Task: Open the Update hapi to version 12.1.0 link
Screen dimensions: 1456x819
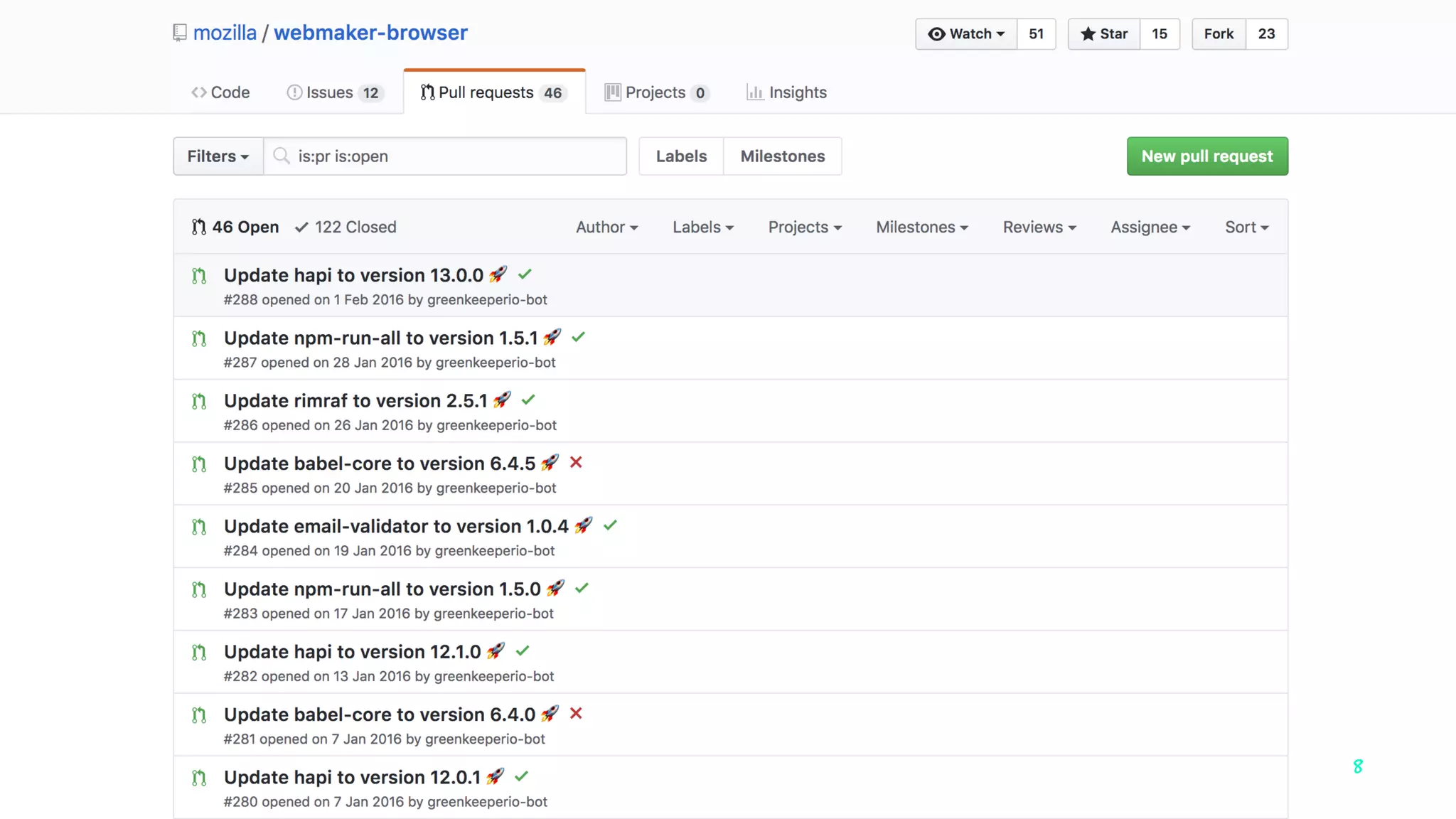Action: 352,652
